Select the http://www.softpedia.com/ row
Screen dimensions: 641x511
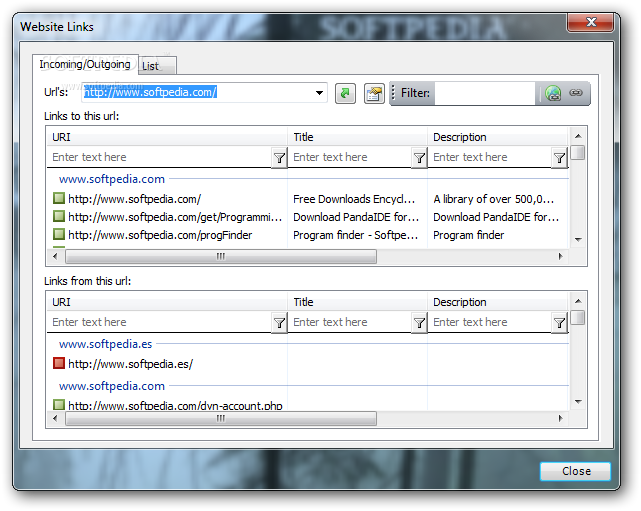307,199
